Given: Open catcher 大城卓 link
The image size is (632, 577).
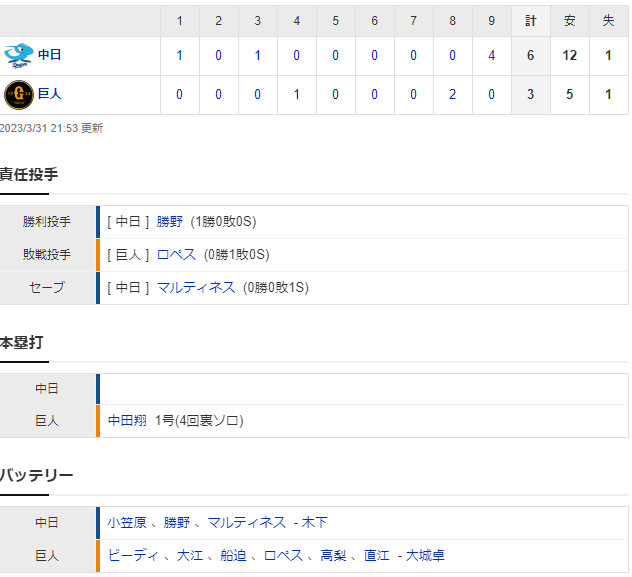Looking at the screenshot, I should [425, 556].
